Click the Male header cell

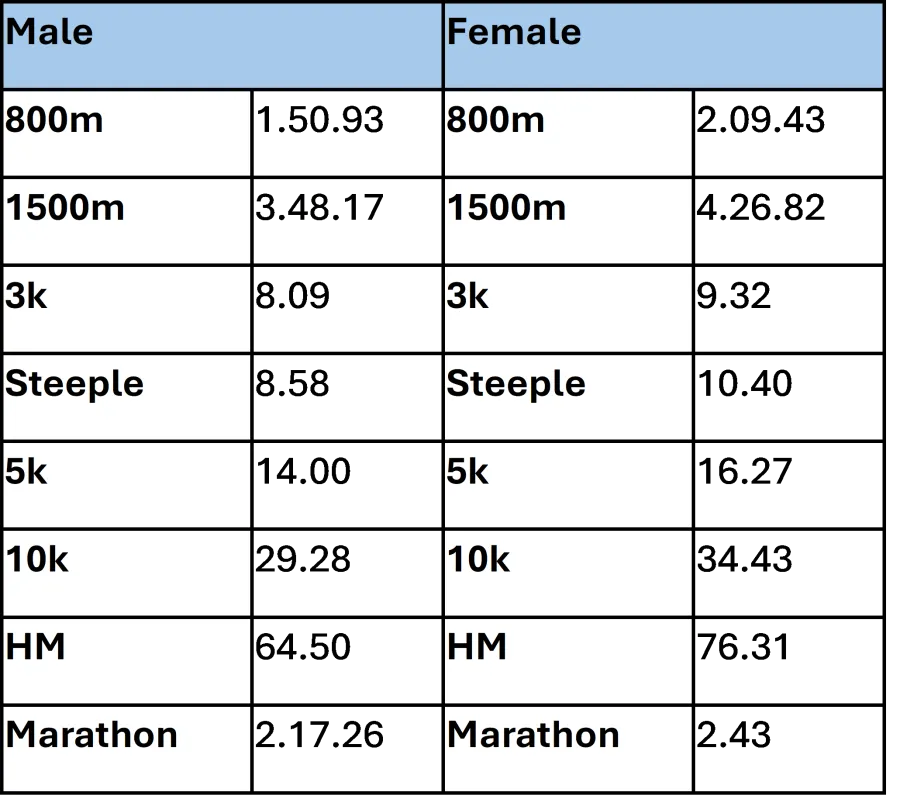(222, 45)
